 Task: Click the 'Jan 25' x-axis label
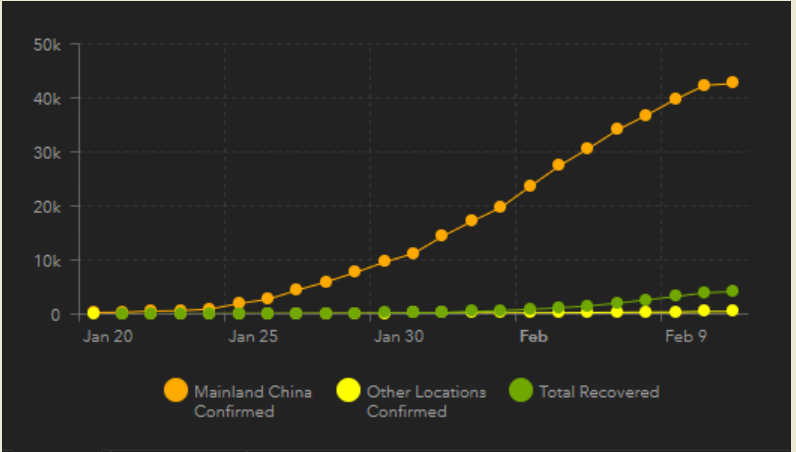253,337
